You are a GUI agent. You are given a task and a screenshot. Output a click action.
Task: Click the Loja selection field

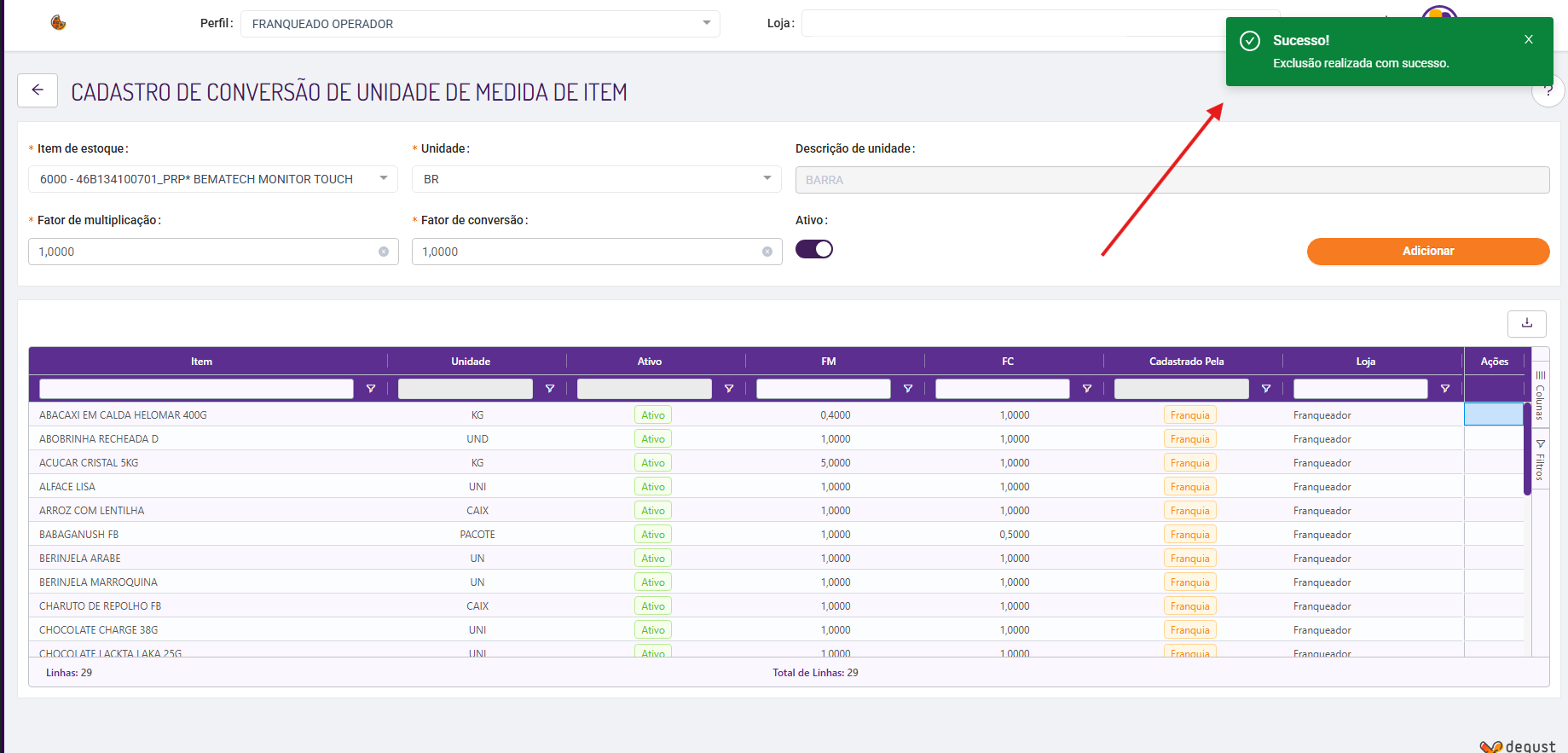click(1040, 23)
